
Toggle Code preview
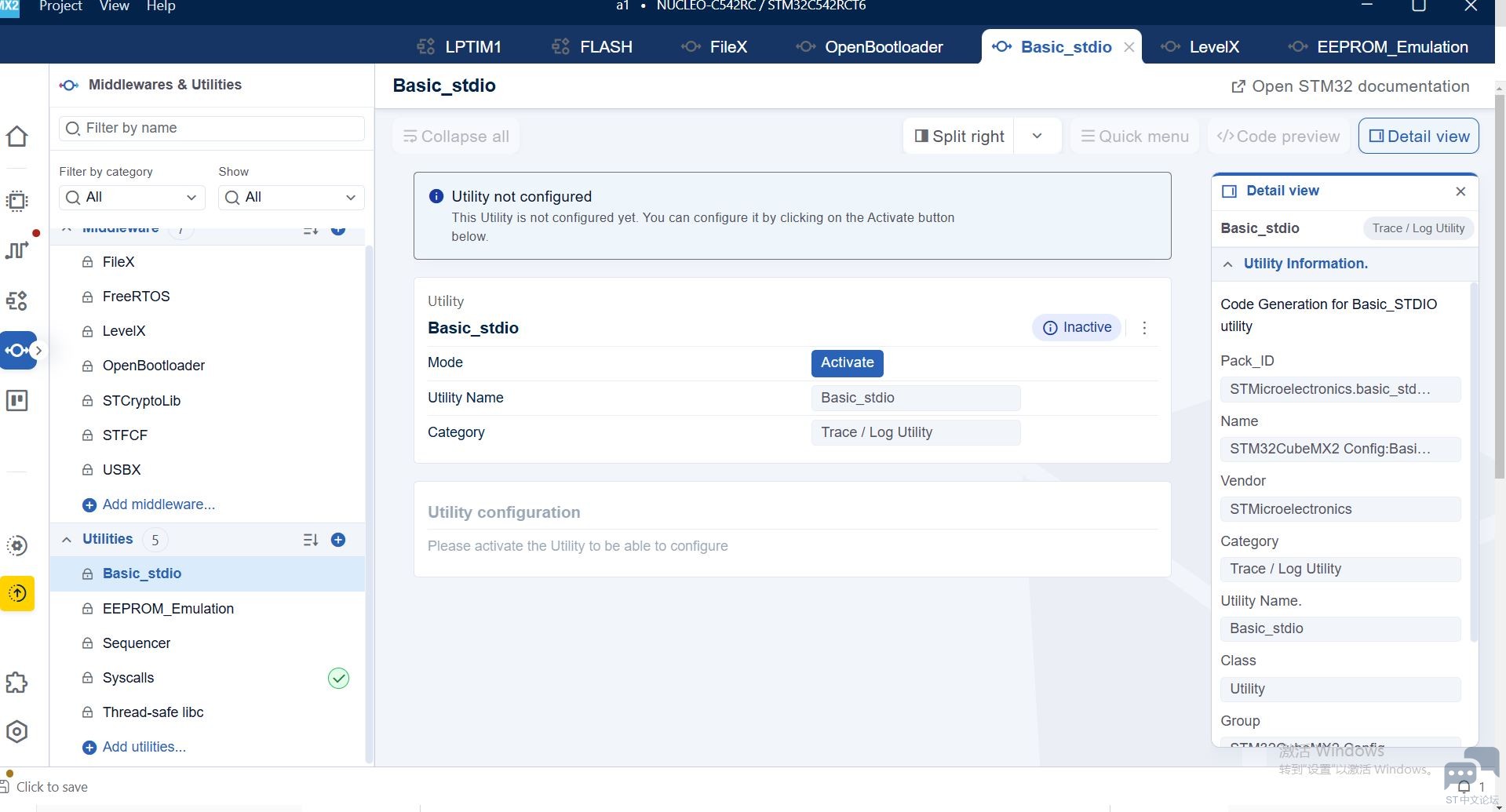[x=1278, y=137]
